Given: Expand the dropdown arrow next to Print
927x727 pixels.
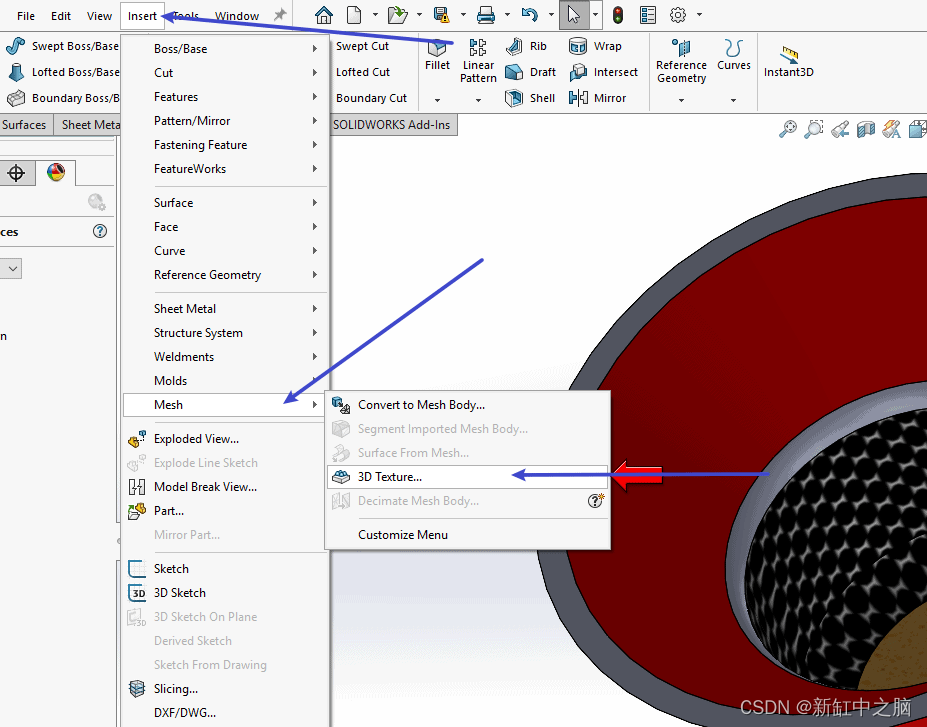Looking at the screenshot, I should point(507,15).
